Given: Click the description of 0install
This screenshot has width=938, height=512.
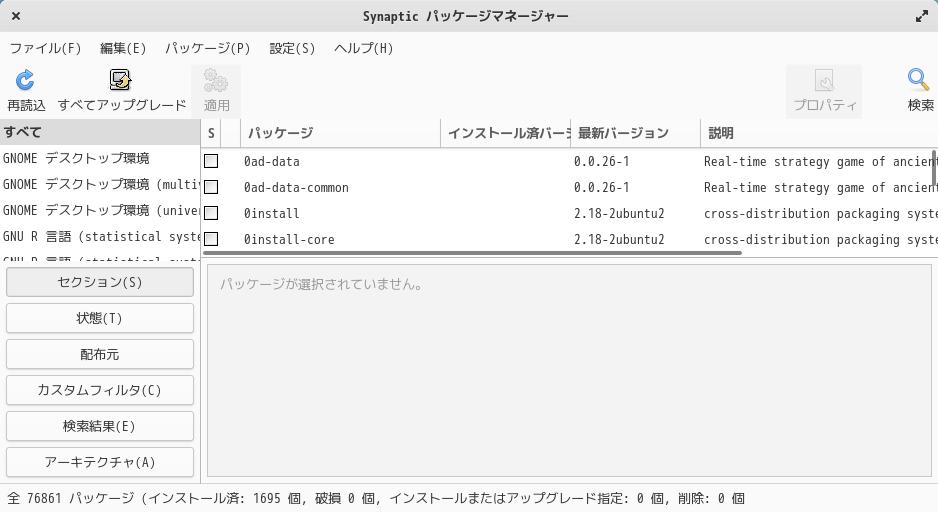Looking at the screenshot, I should [821, 214].
